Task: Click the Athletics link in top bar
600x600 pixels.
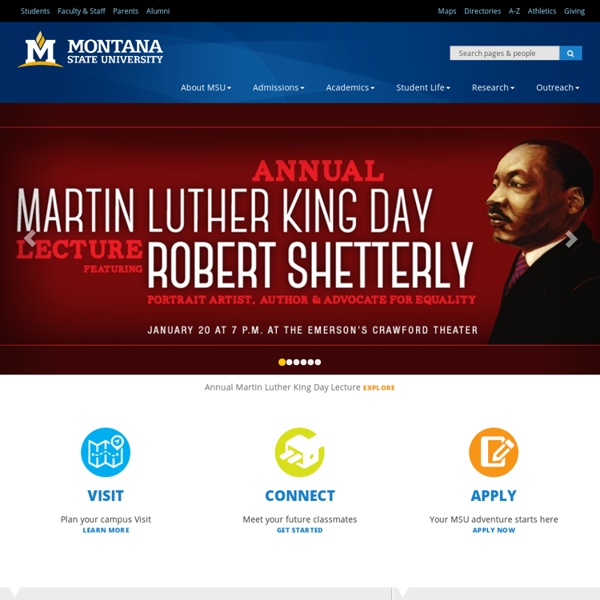Action: point(542,11)
